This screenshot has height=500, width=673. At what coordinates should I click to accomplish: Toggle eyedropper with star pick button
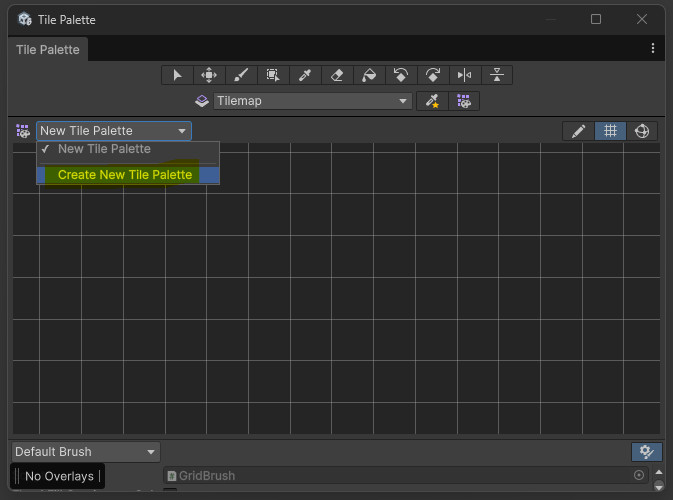pyautogui.click(x=432, y=101)
